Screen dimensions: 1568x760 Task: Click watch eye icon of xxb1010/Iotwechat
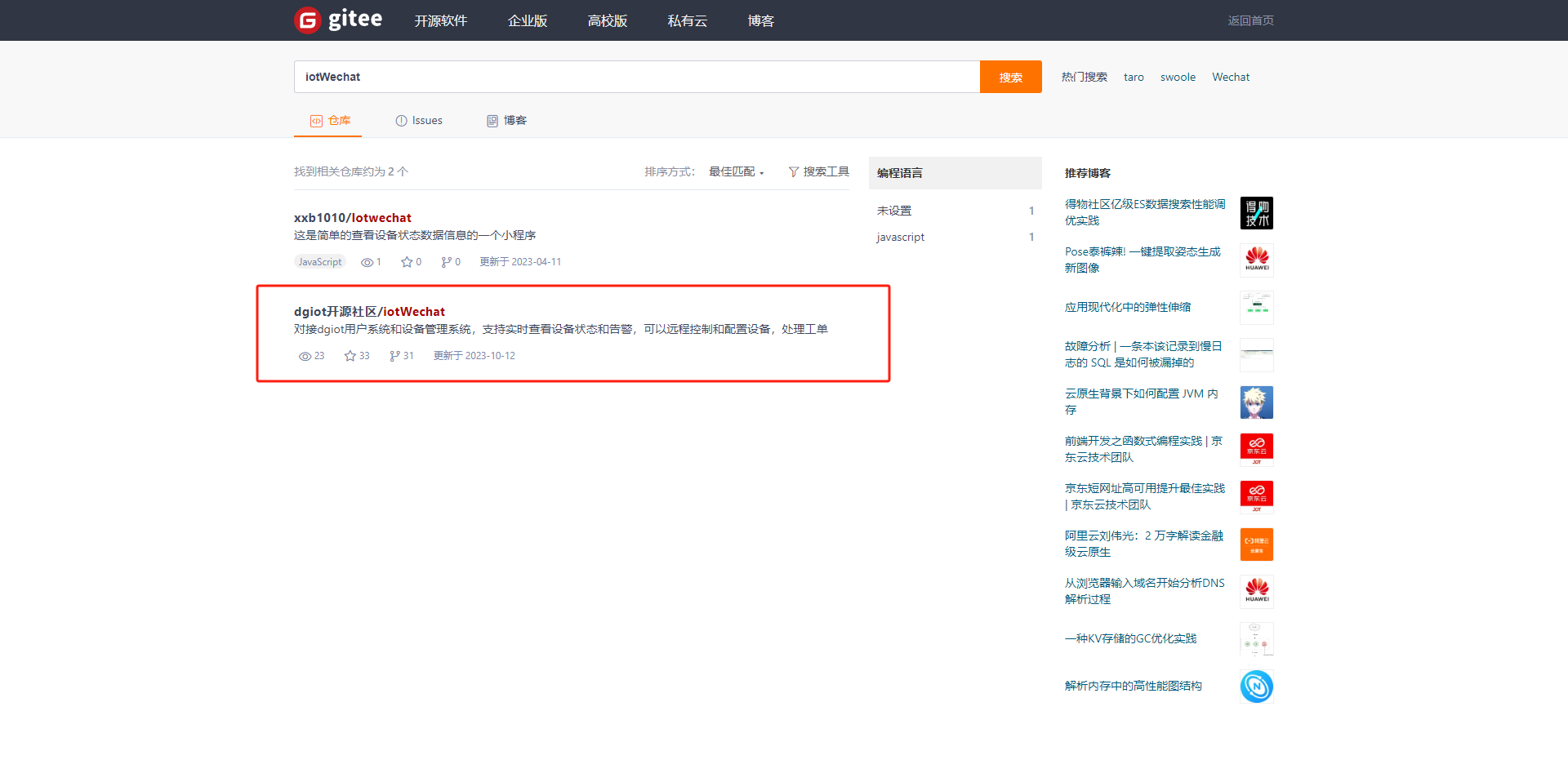click(367, 262)
